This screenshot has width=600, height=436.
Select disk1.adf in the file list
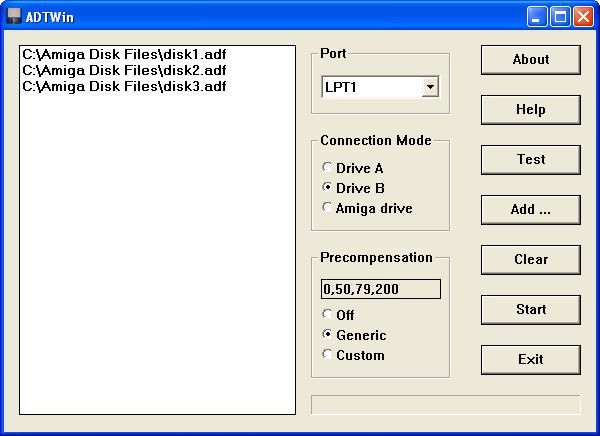[124, 55]
